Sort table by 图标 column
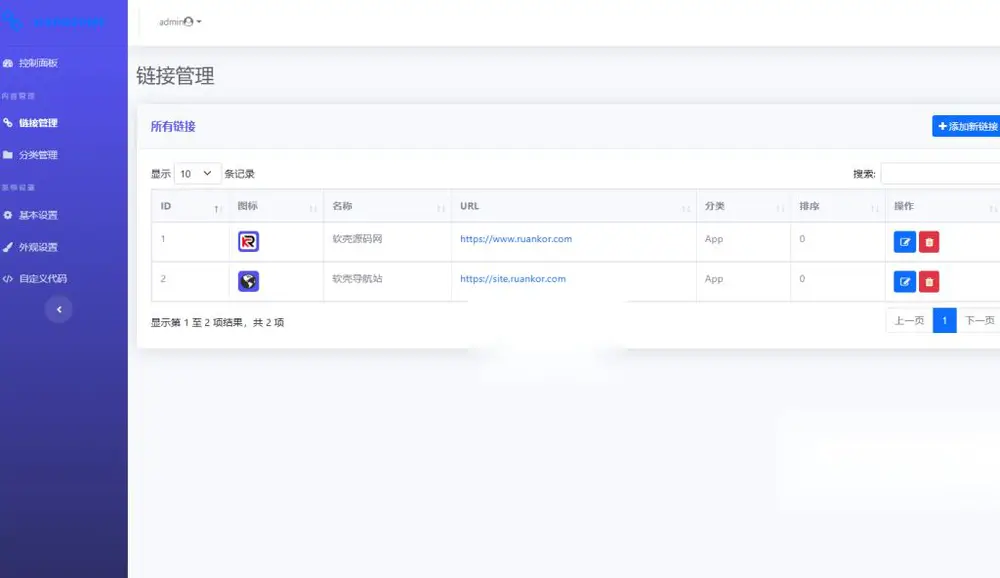Viewport: 1000px width, 578px height. click(x=276, y=206)
